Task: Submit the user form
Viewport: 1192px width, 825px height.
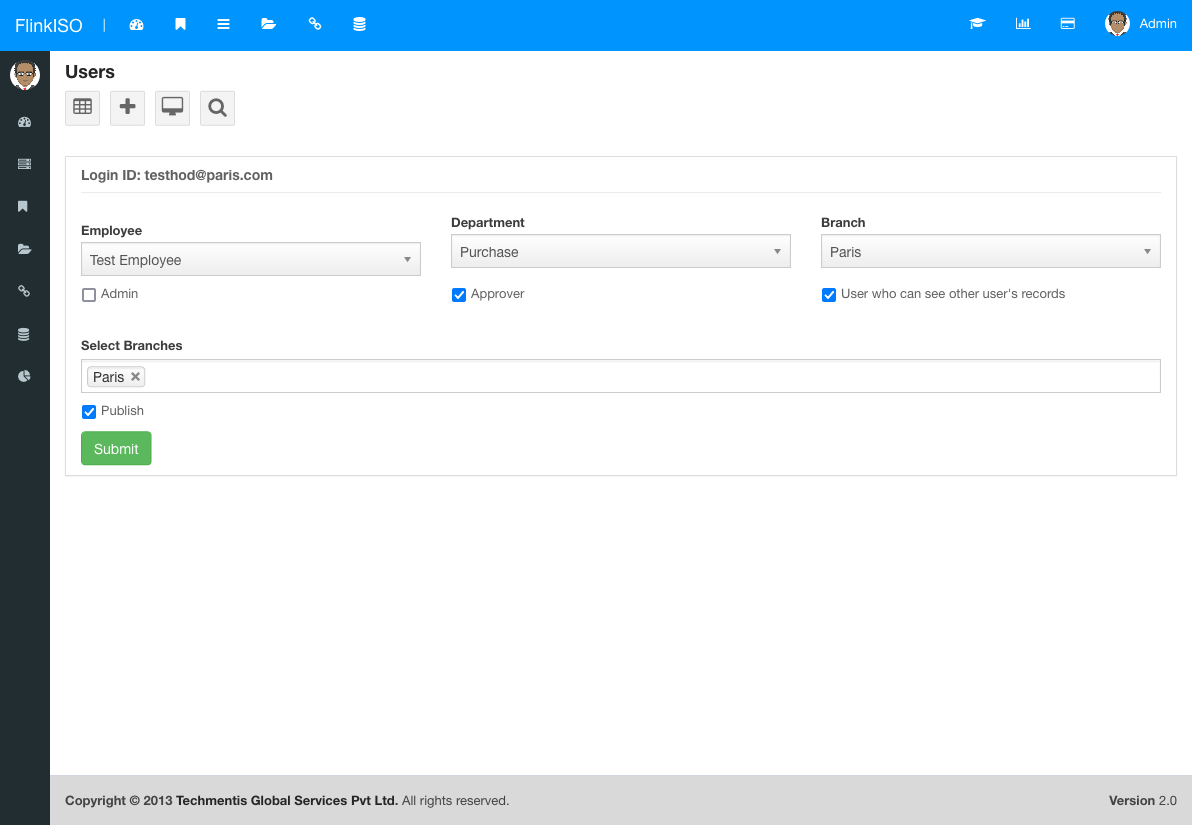Action: coord(116,449)
